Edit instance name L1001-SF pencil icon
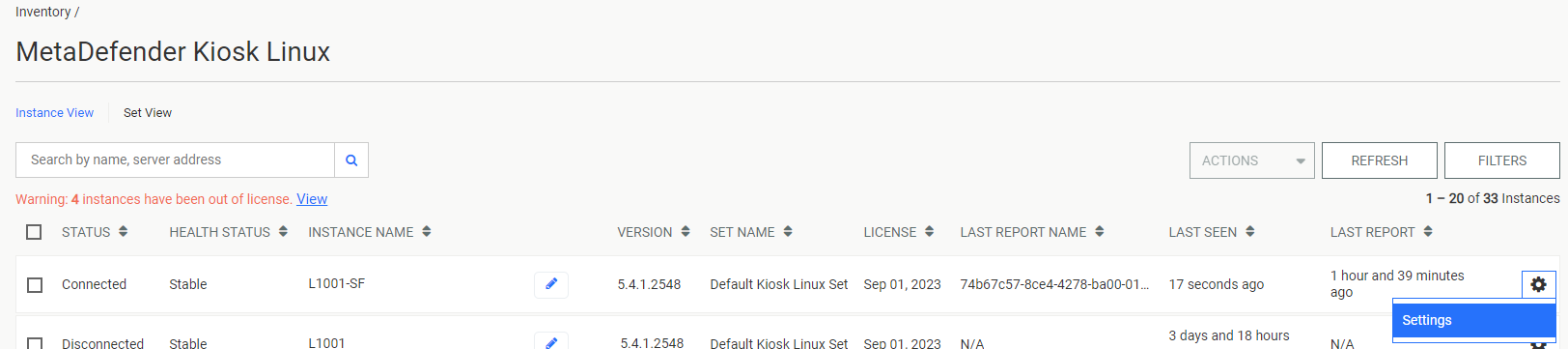Screen dimensions: 1568x349 tap(551, 284)
